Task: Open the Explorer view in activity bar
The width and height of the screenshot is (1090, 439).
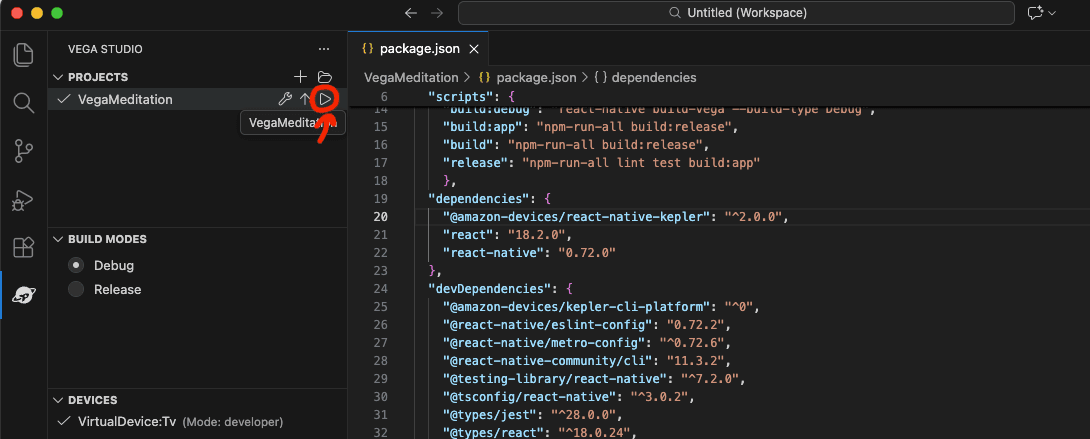Action: click(x=23, y=54)
